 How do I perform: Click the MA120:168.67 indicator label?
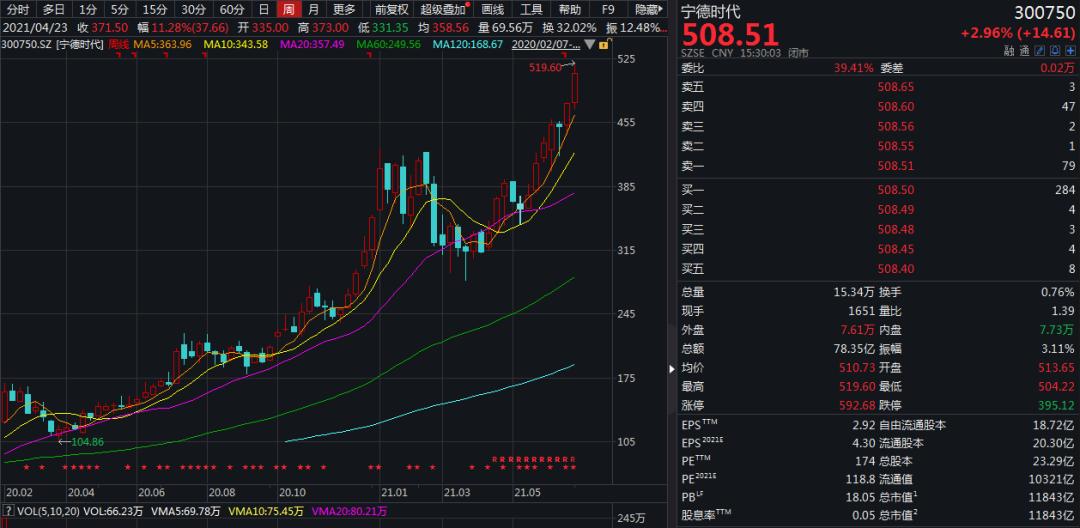468,44
